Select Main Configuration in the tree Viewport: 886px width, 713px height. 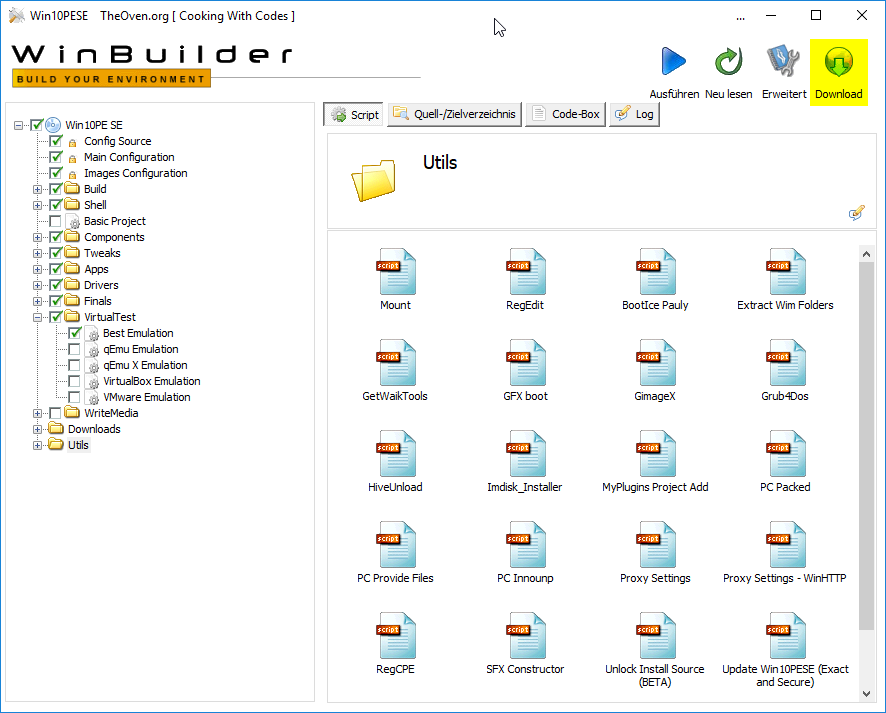[x=129, y=157]
